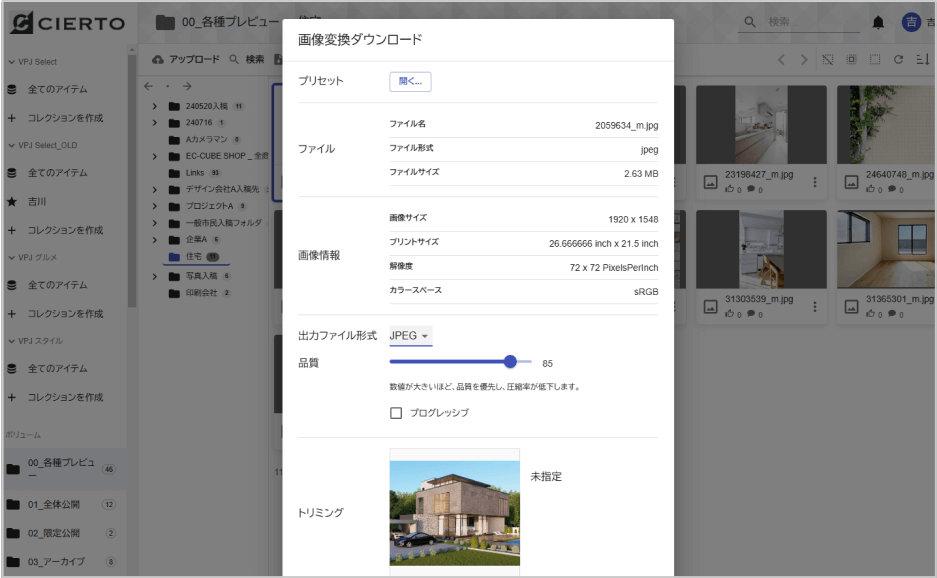Viewport: 937px width, 578px height.
Task: Open notifications via the bell icon
Action: point(877,21)
